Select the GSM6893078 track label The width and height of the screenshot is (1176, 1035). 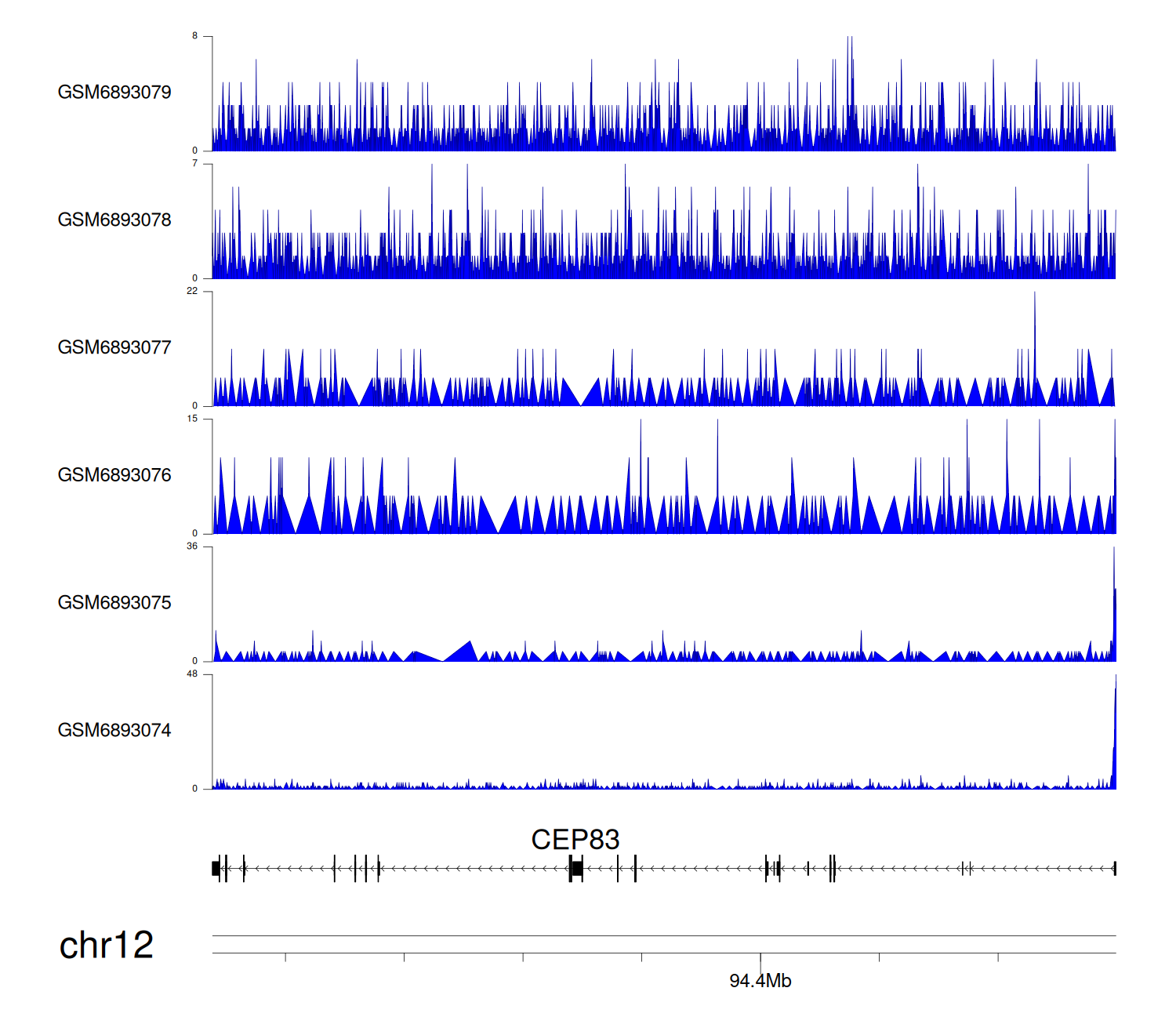(x=114, y=220)
